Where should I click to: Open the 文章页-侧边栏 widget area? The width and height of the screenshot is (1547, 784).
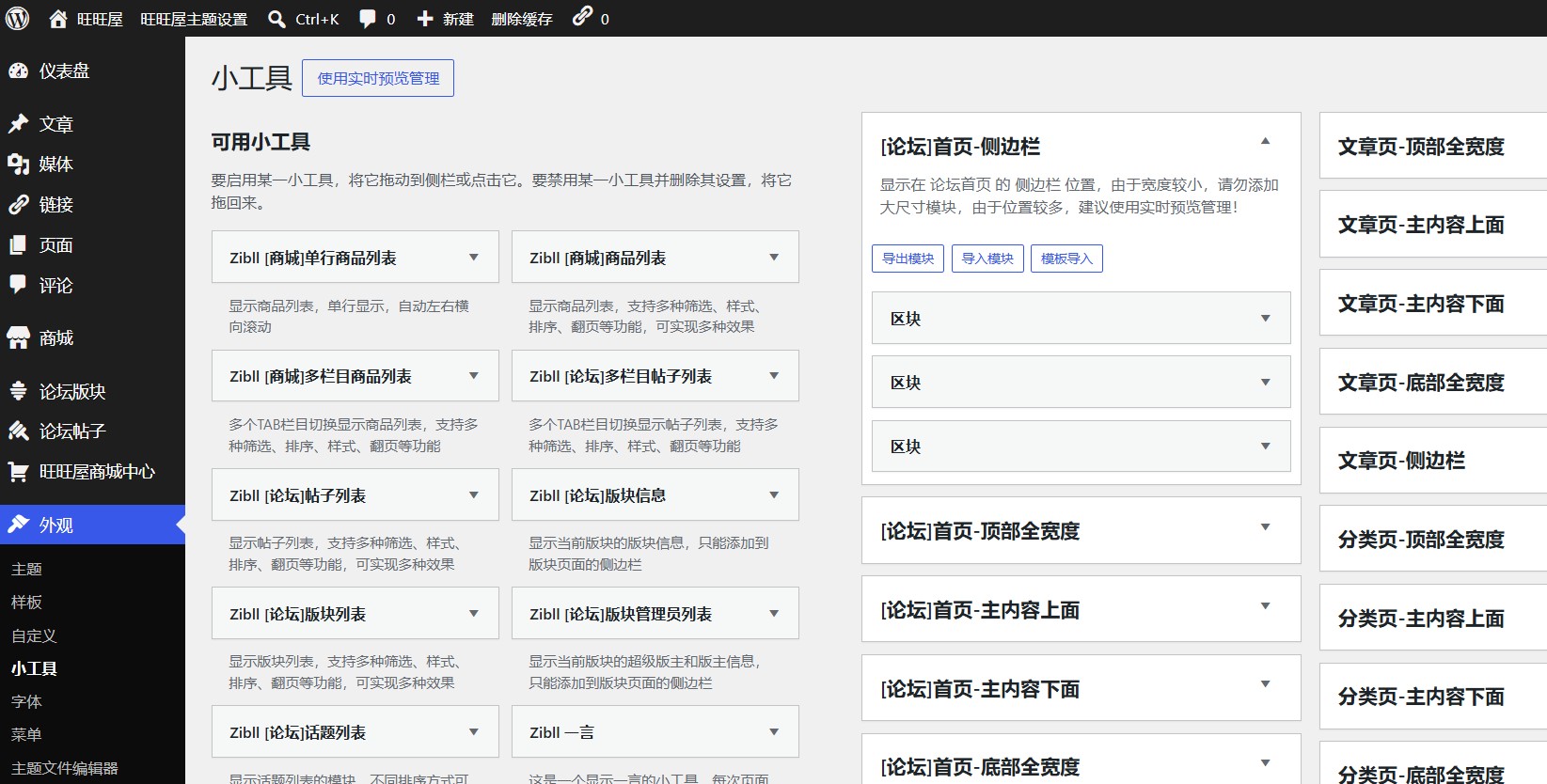tap(1433, 461)
